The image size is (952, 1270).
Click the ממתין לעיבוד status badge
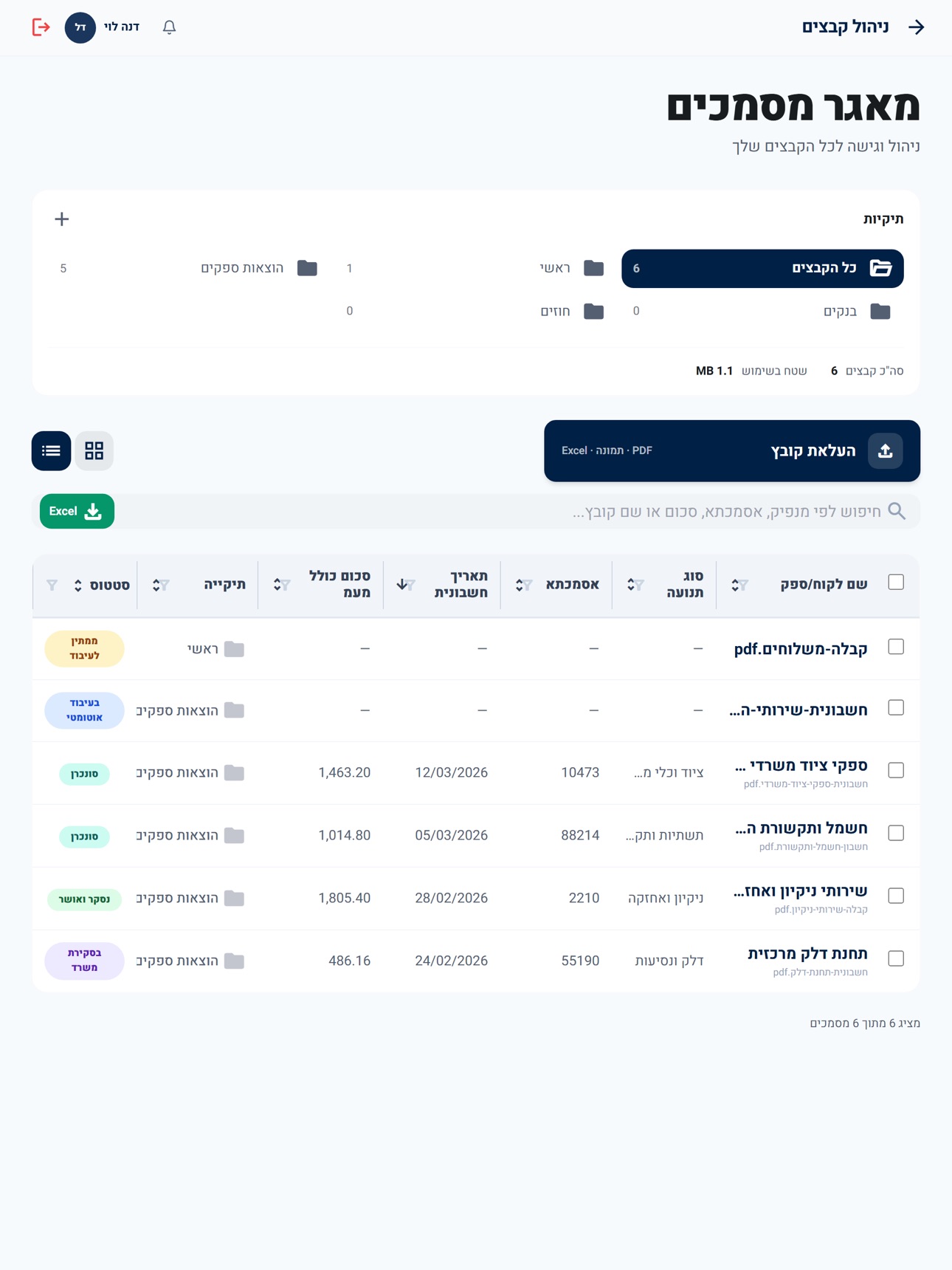pyautogui.click(x=84, y=649)
